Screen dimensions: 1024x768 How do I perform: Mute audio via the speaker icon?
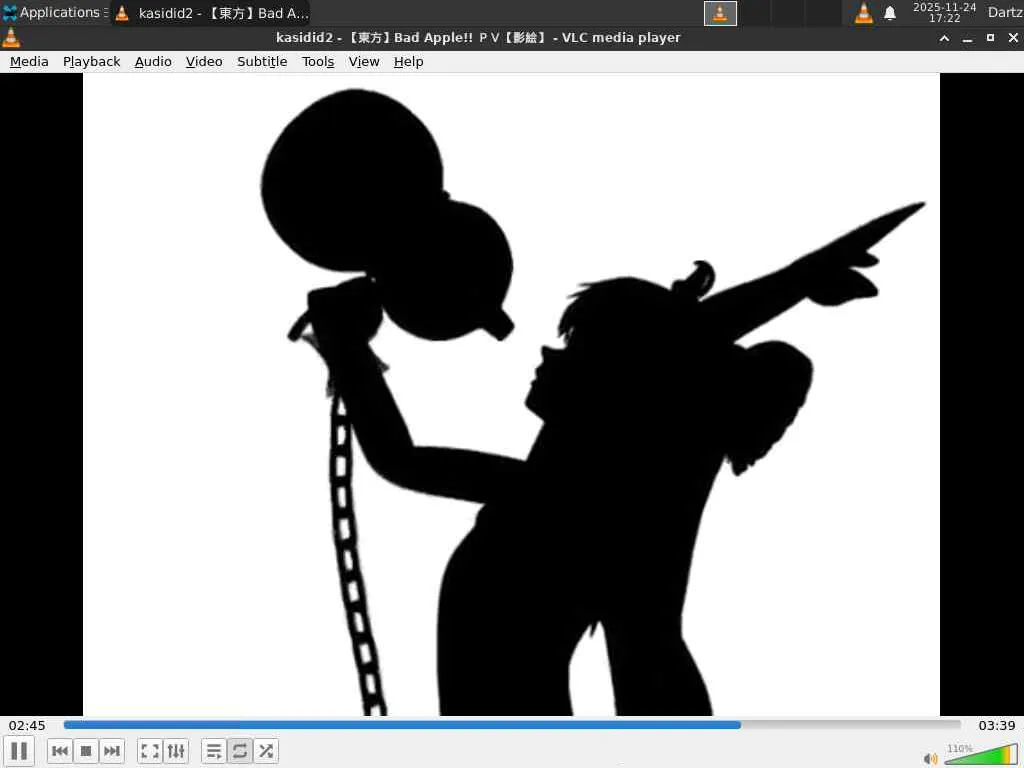click(931, 758)
